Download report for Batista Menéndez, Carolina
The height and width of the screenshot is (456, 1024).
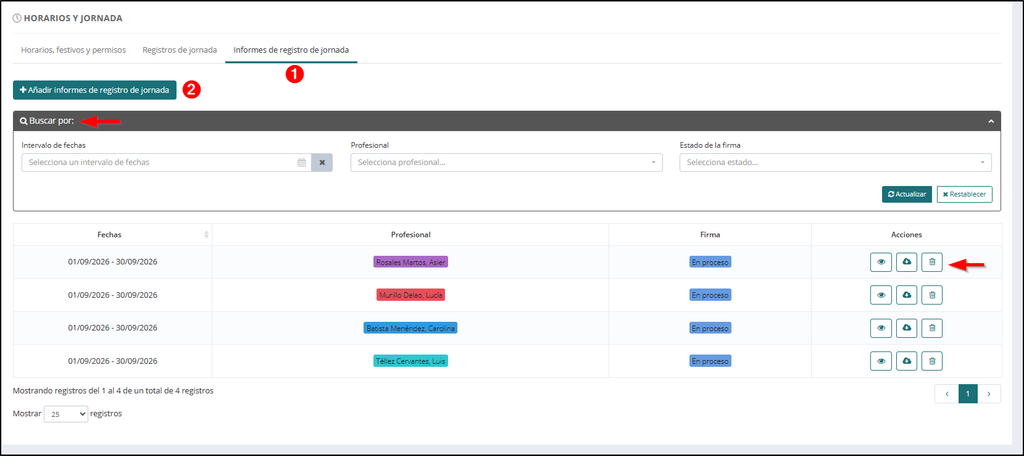click(x=906, y=327)
